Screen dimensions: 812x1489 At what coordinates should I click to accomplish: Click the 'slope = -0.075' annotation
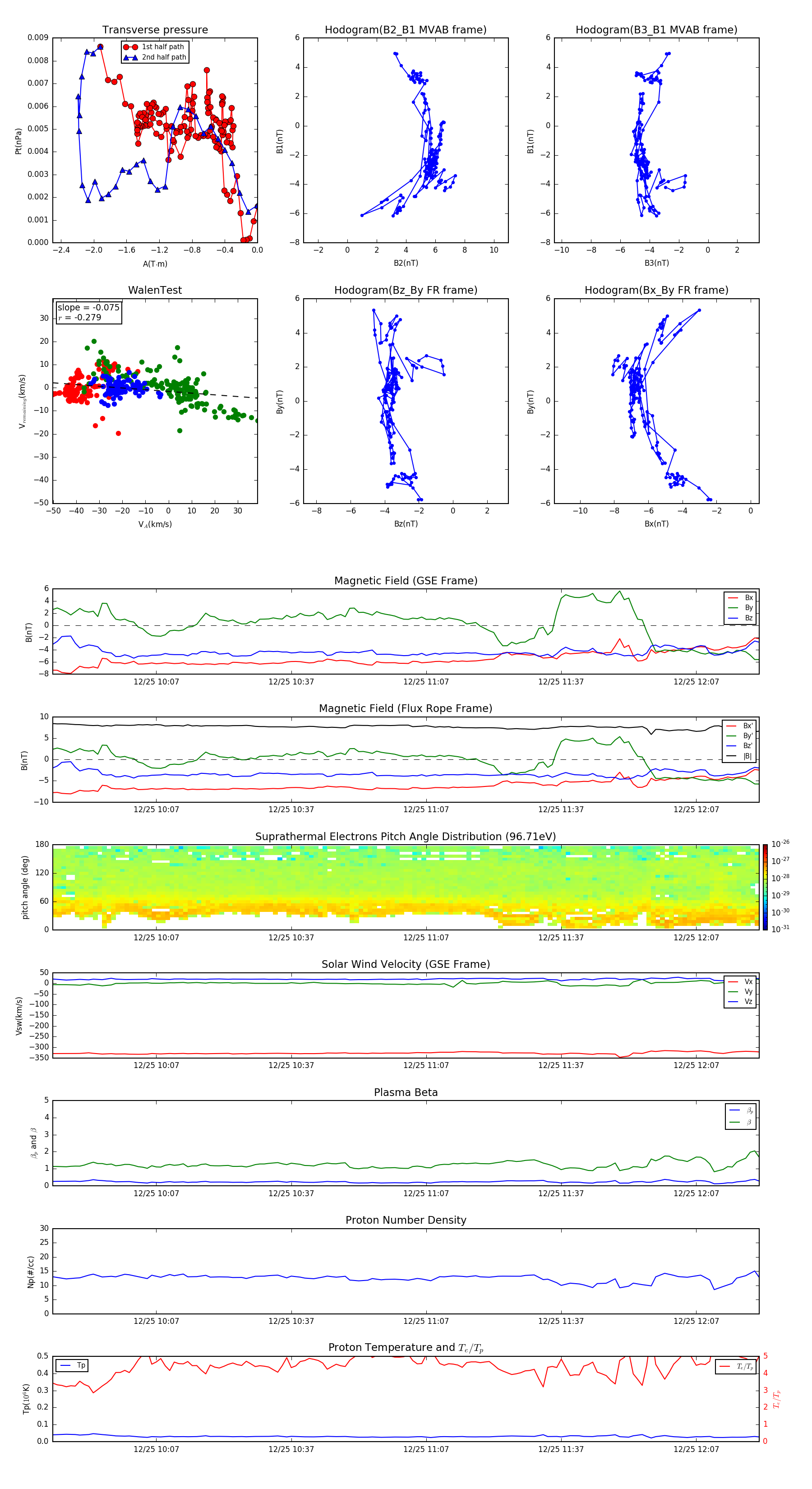click(x=88, y=308)
